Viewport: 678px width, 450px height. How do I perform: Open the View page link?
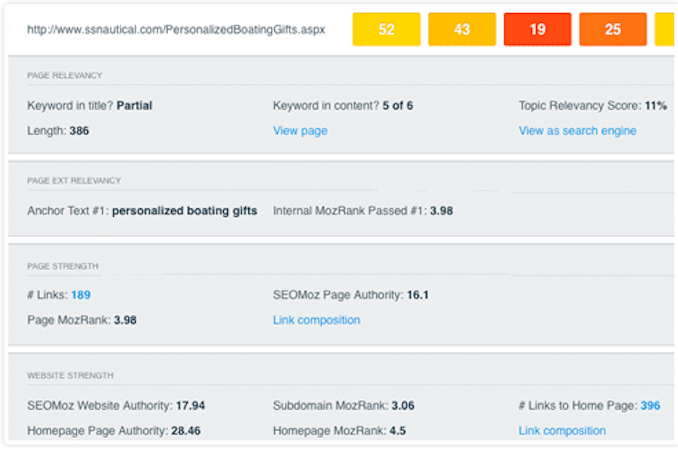(x=300, y=131)
